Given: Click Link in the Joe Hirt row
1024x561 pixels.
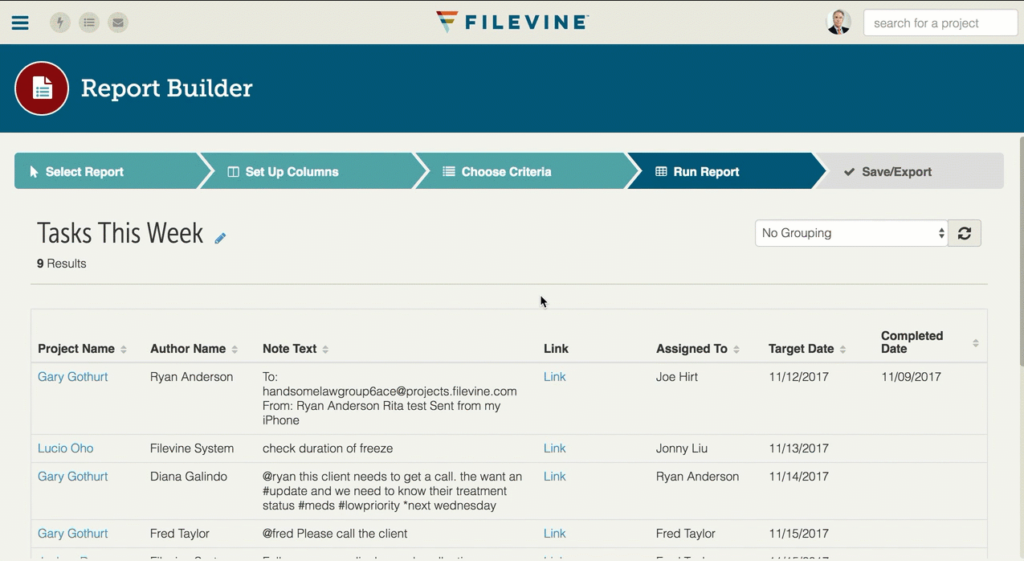Looking at the screenshot, I should pyautogui.click(x=554, y=377).
